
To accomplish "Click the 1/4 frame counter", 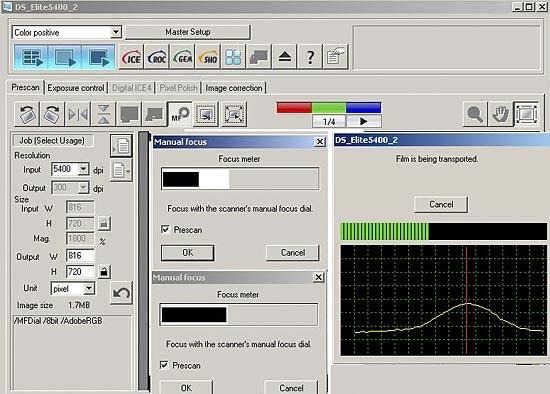I will pos(329,121).
